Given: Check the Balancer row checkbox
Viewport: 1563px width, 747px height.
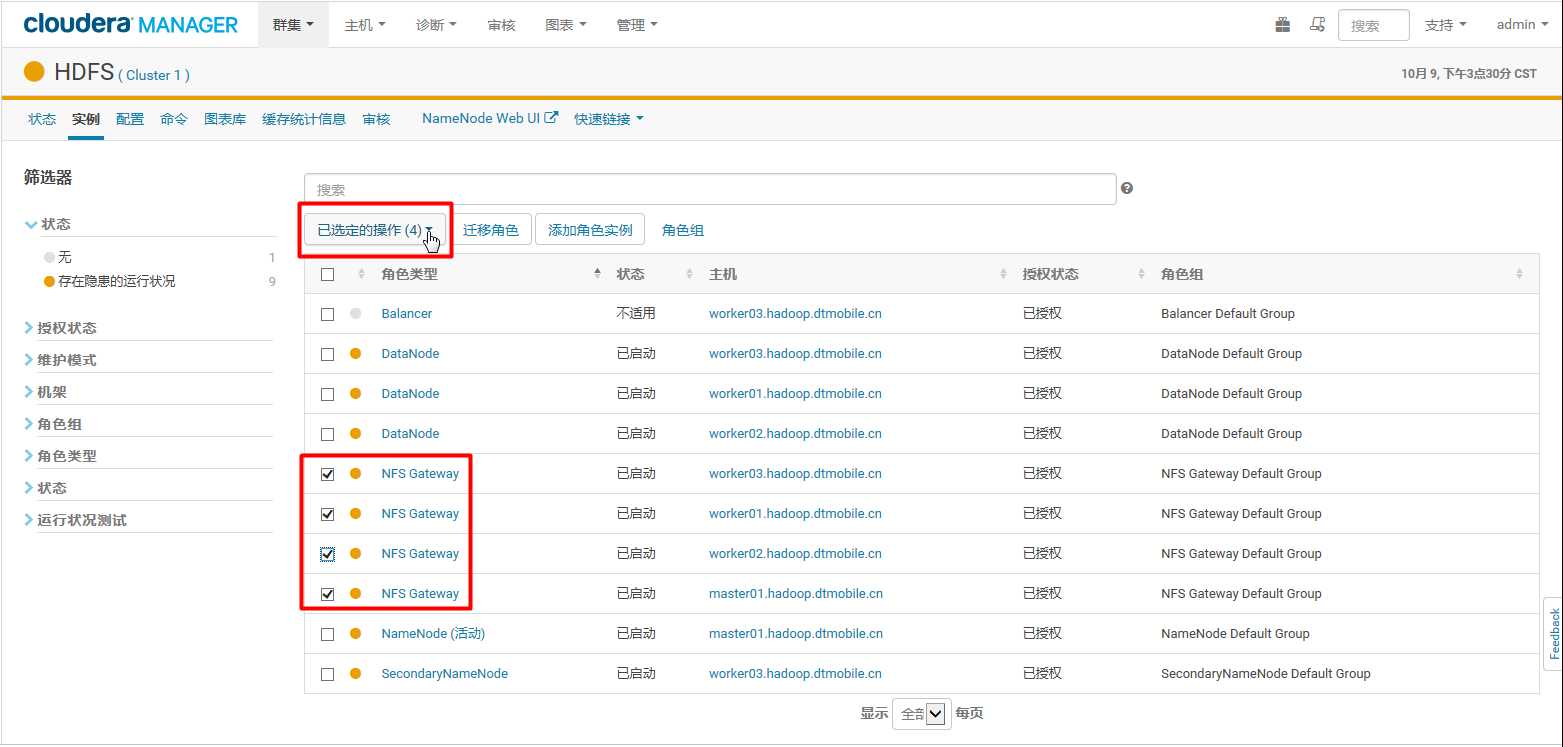Looking at the screenshot, I should (327, 314).
